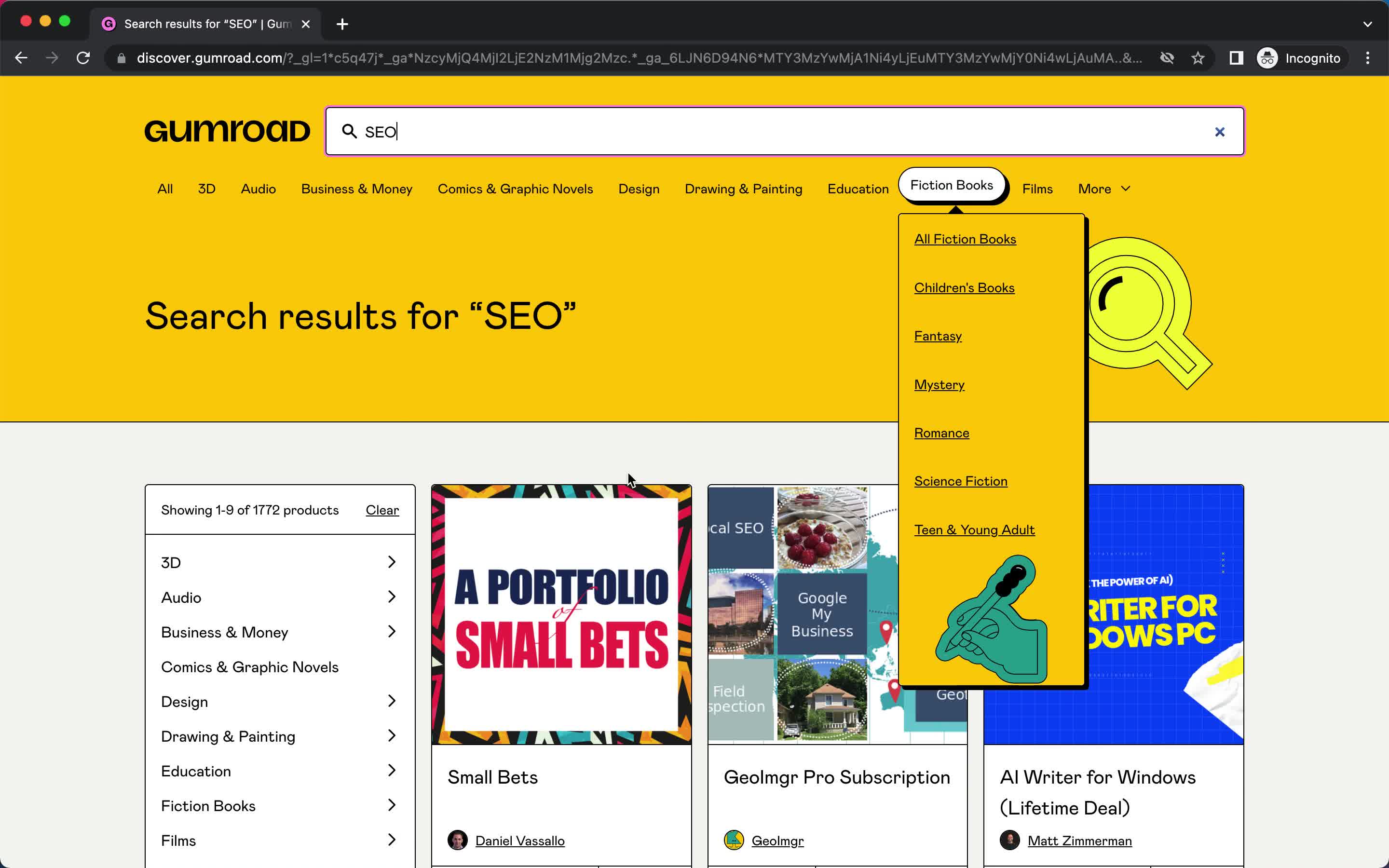Expand the More navigation dropdown
This screenshot has width=1389, height=868.
tap(1103, 188)
